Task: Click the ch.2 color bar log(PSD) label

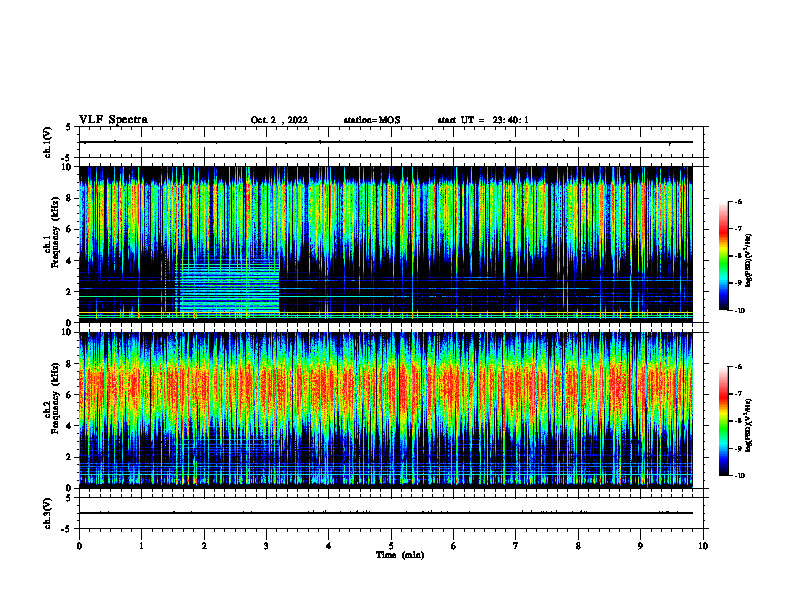Action: [749, 425]
